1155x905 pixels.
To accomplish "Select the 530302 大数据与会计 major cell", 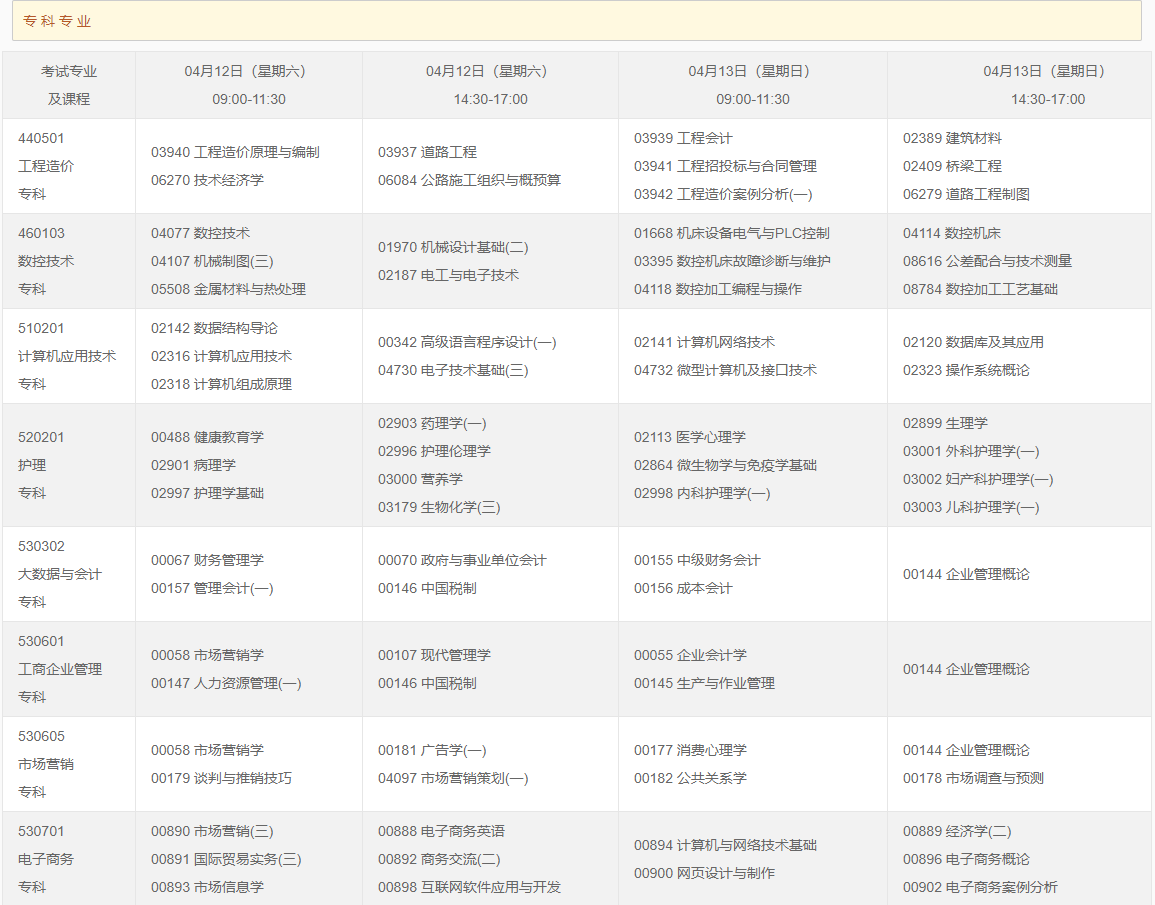I will click(x=69, y=574).
